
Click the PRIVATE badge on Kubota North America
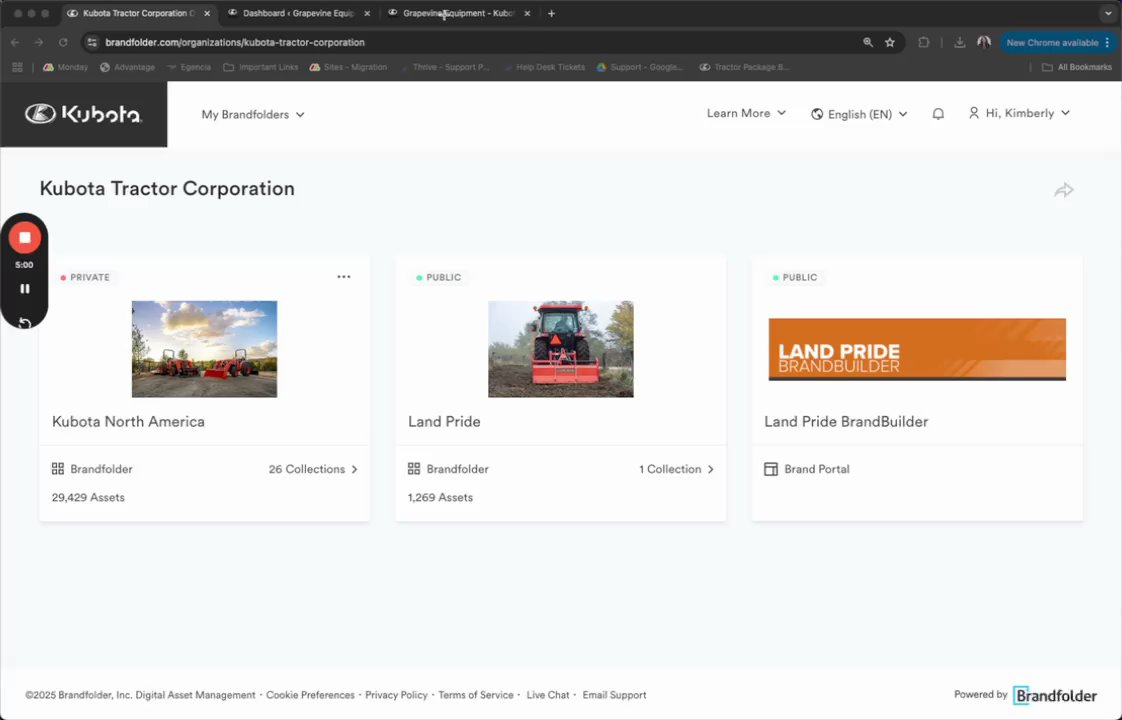click(x=85, y=277)
